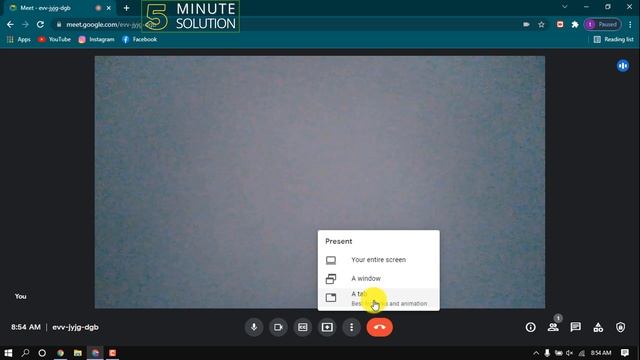
Task: Click the meet.google.com address bar
Action: 286,24
